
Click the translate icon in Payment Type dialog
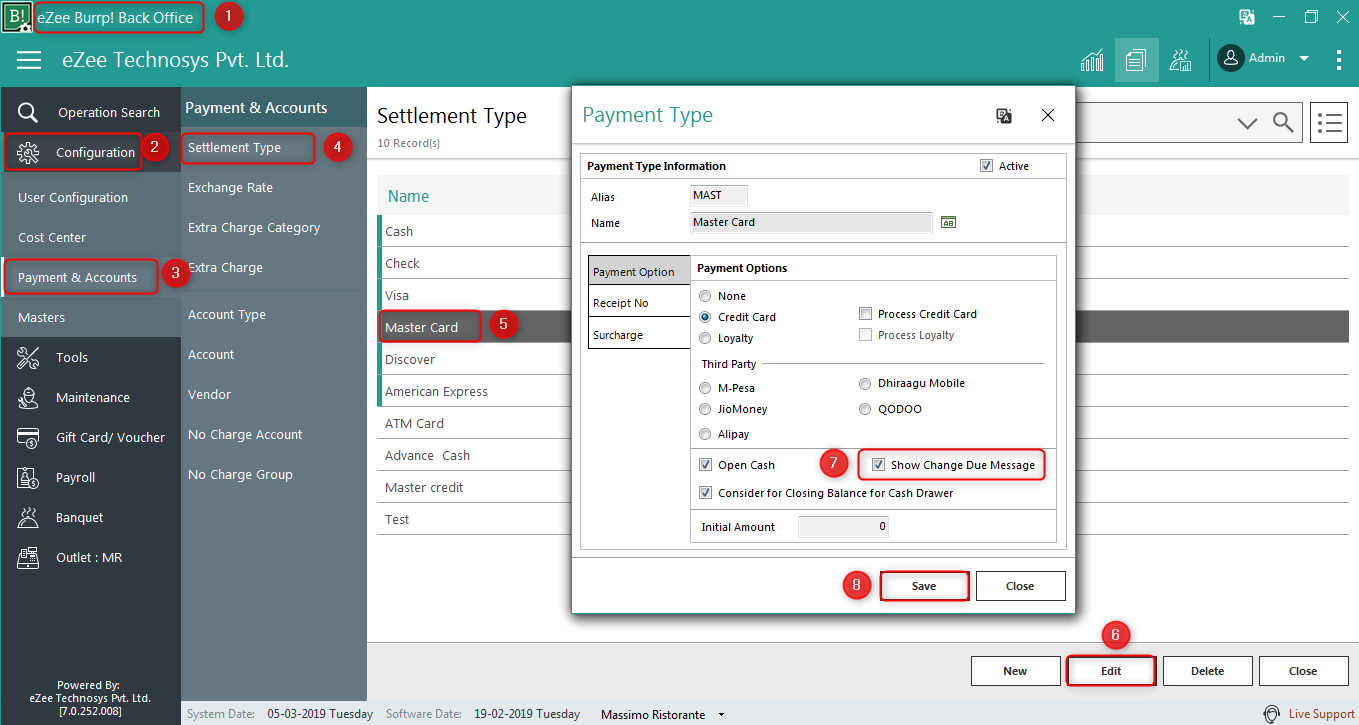pos(1004,116)
